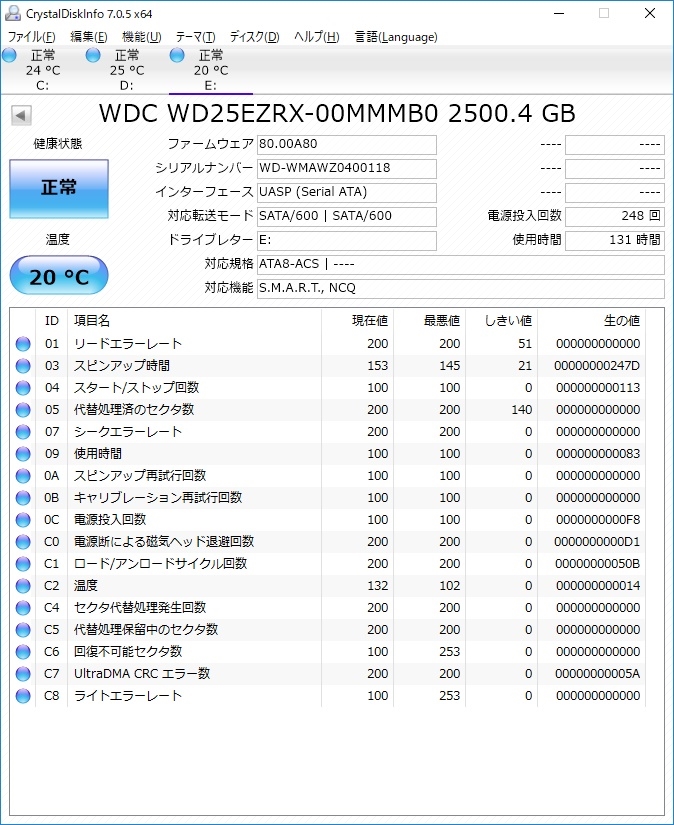Click the threshold value 140
Screen dimensions: 674x825
[x=522, y=410]
